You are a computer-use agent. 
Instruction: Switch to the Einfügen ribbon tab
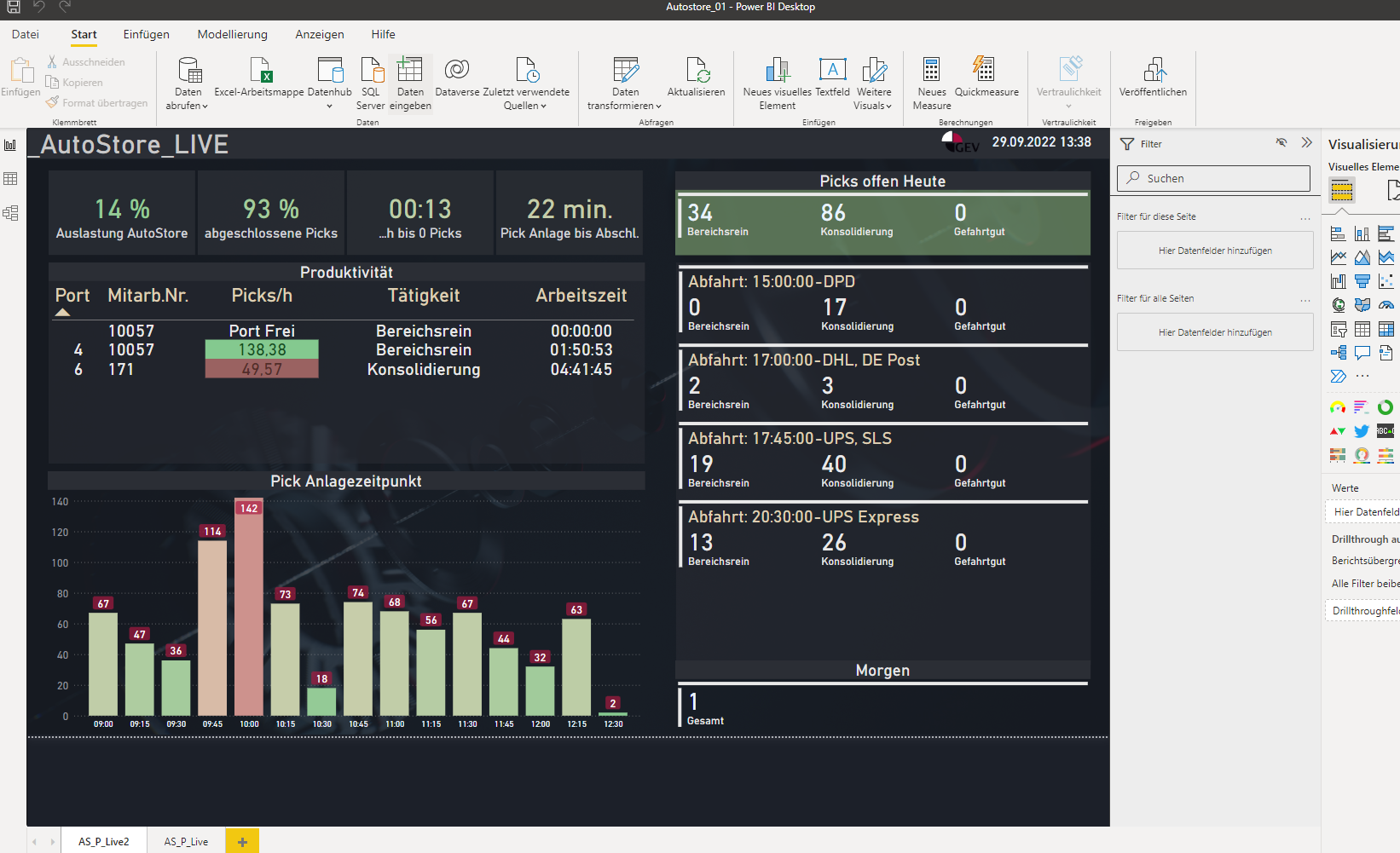pos(147,34)
